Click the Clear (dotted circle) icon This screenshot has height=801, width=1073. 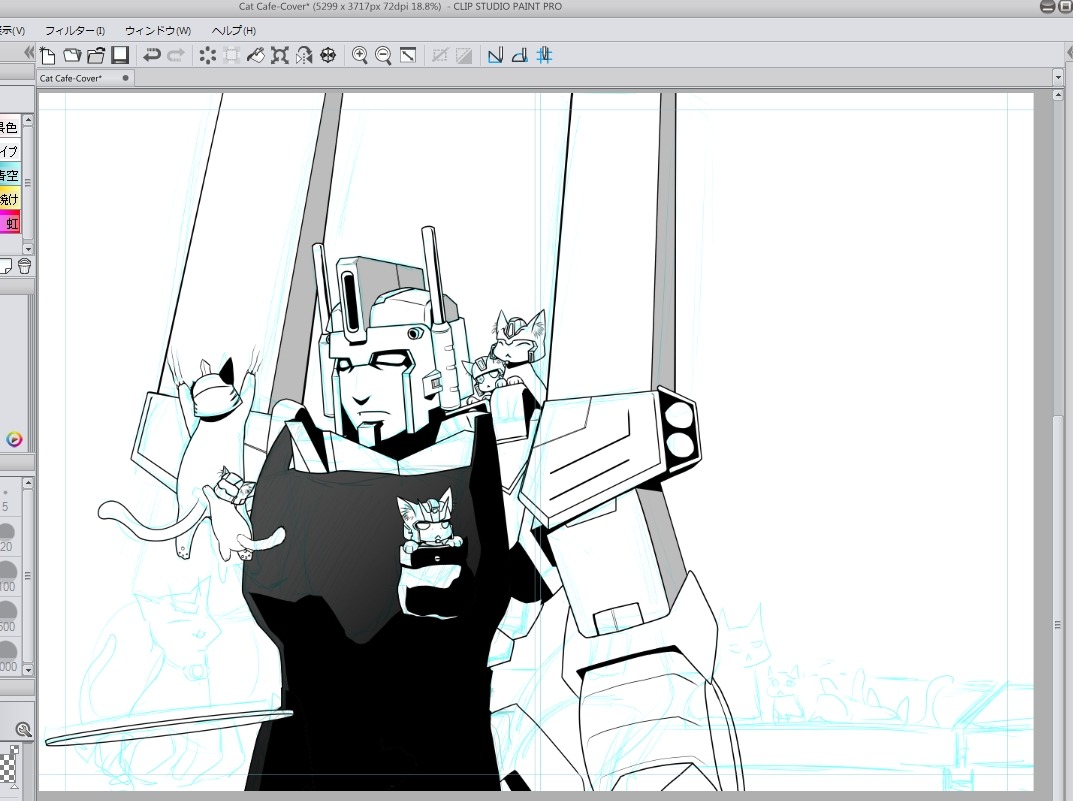207,55
